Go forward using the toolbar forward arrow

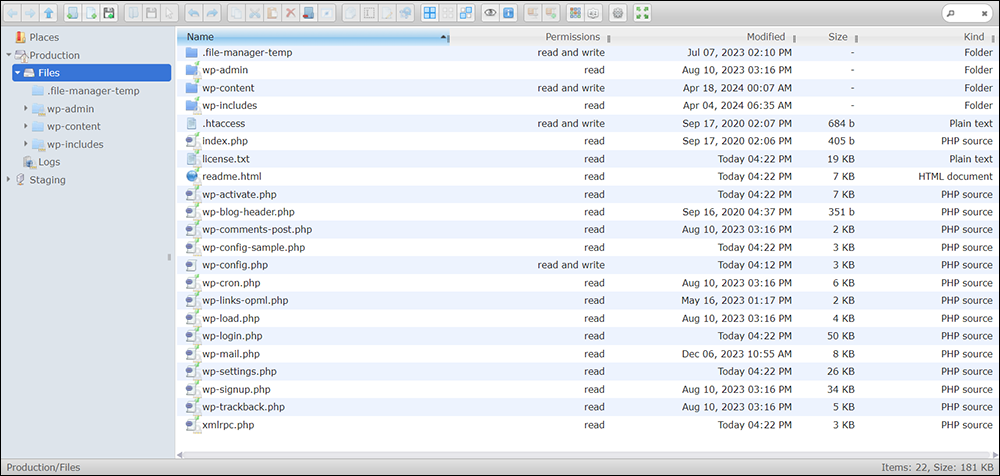pyautogui.click(x=30, y=12)
